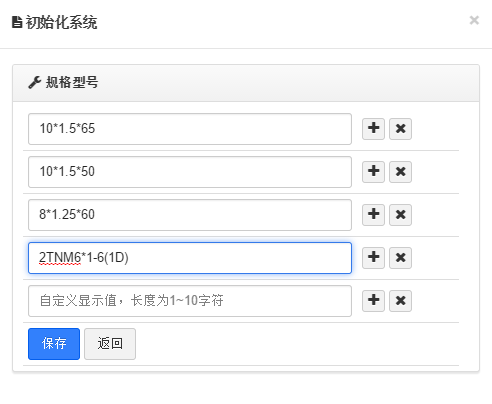Delete the 10*1.5*50 spec row

pyautogui.click(x=400, y=172)
